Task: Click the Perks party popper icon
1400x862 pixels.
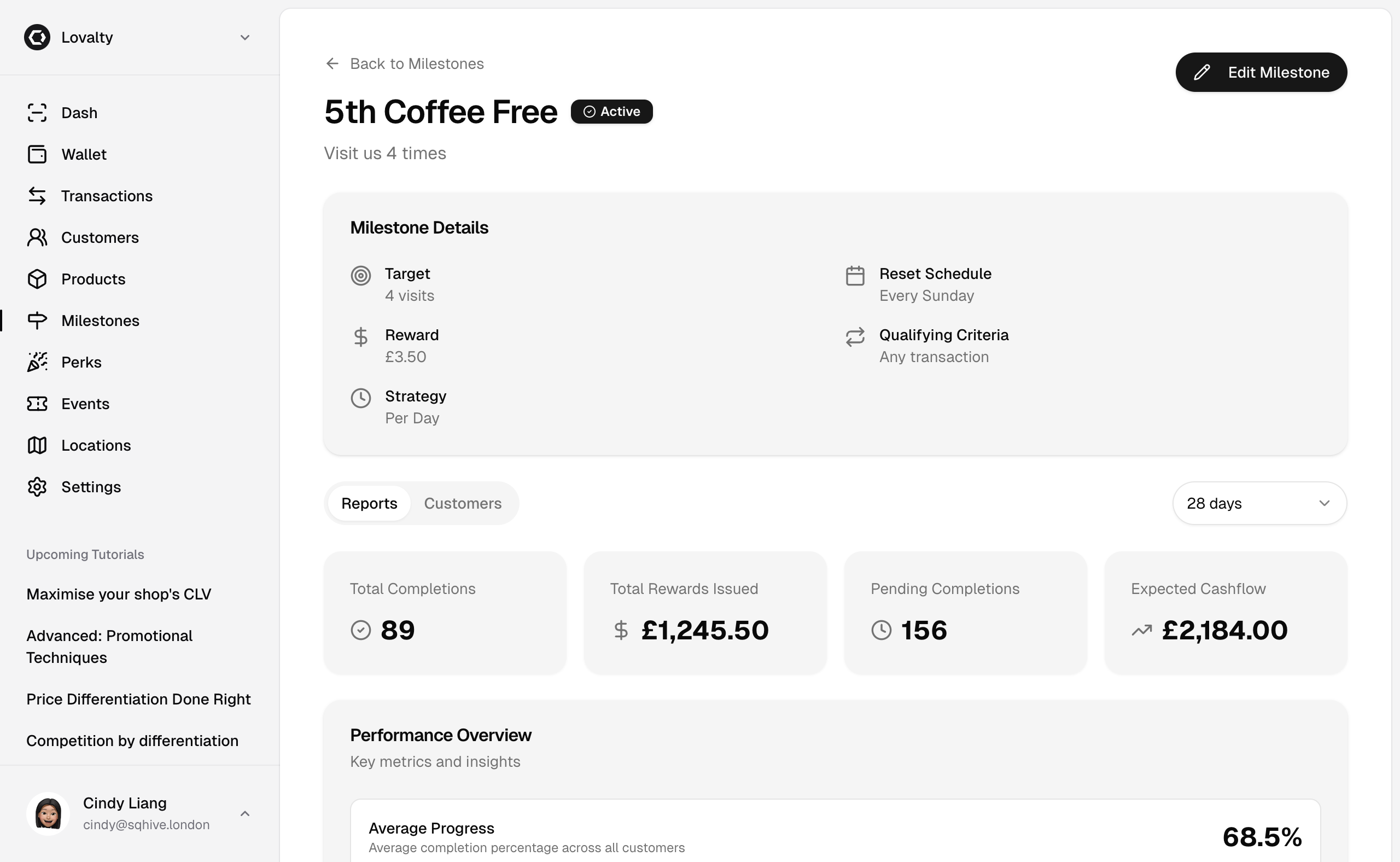Action: [x=37, y=362]
